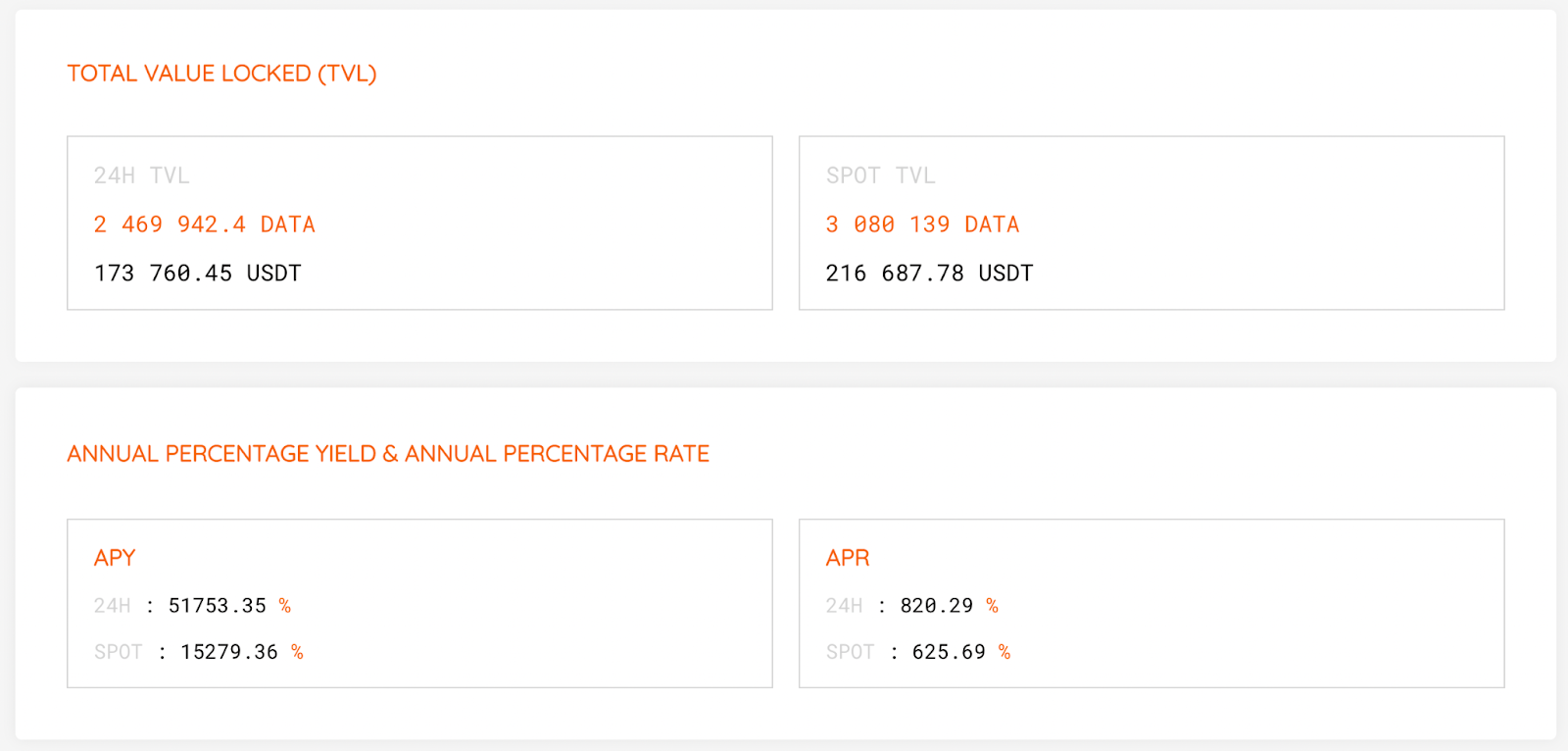Click the 51753.35 APY value
This screenshot has height=751, width=1568.
click(217, 606)
